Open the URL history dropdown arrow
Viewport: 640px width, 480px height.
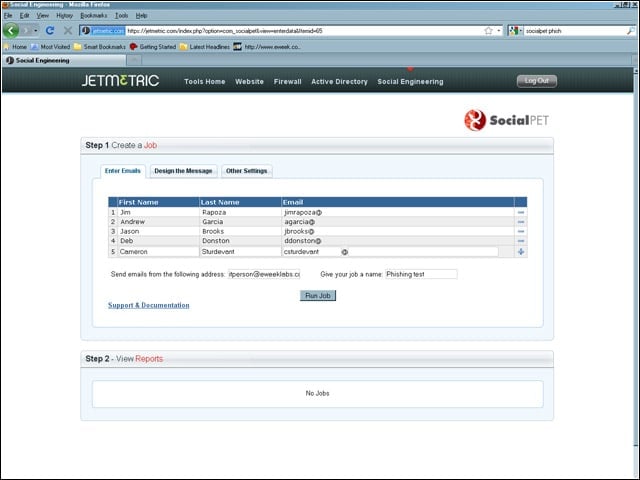tap(499, 31)
